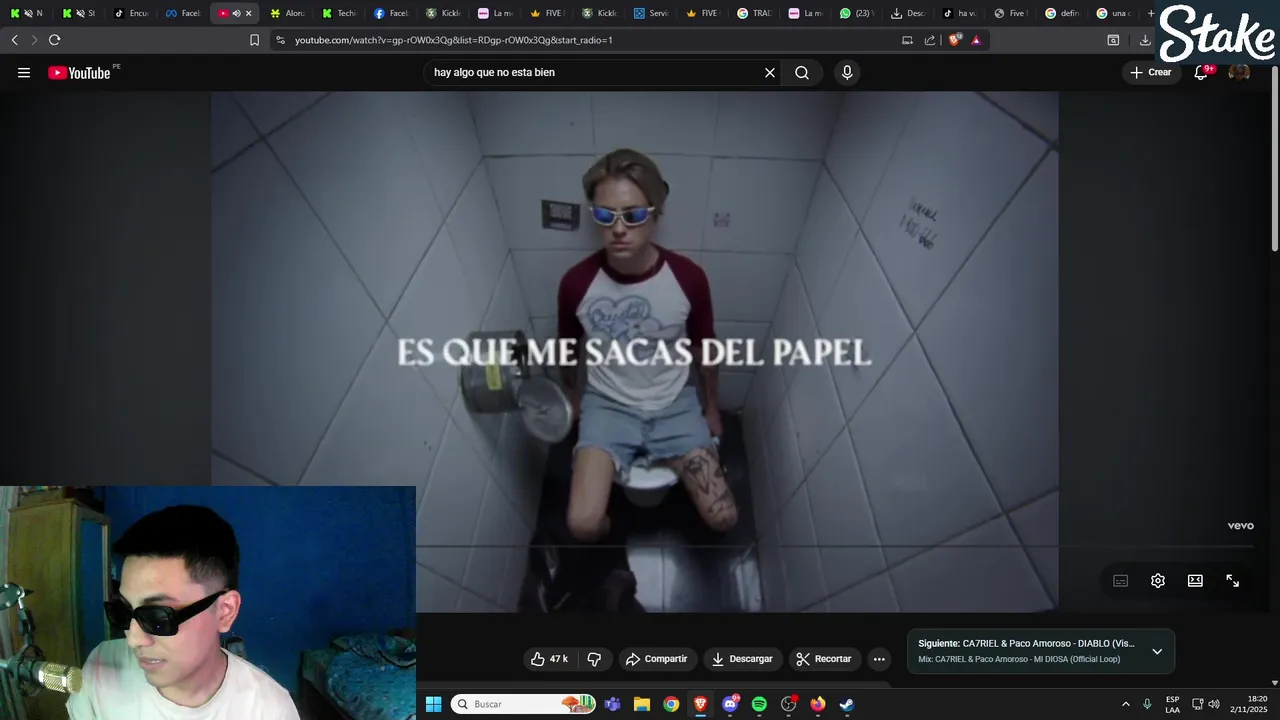Open the account avatar menu

pyautogui.click(x=1239, y=72)
